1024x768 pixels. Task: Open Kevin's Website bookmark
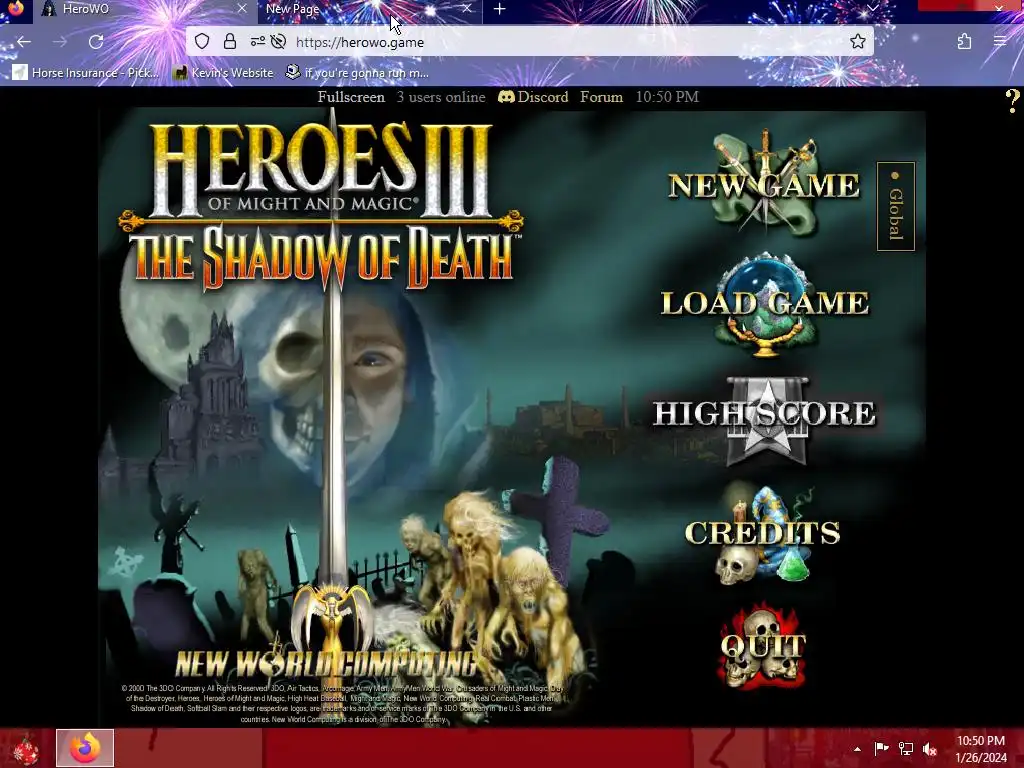coord(223,72)
